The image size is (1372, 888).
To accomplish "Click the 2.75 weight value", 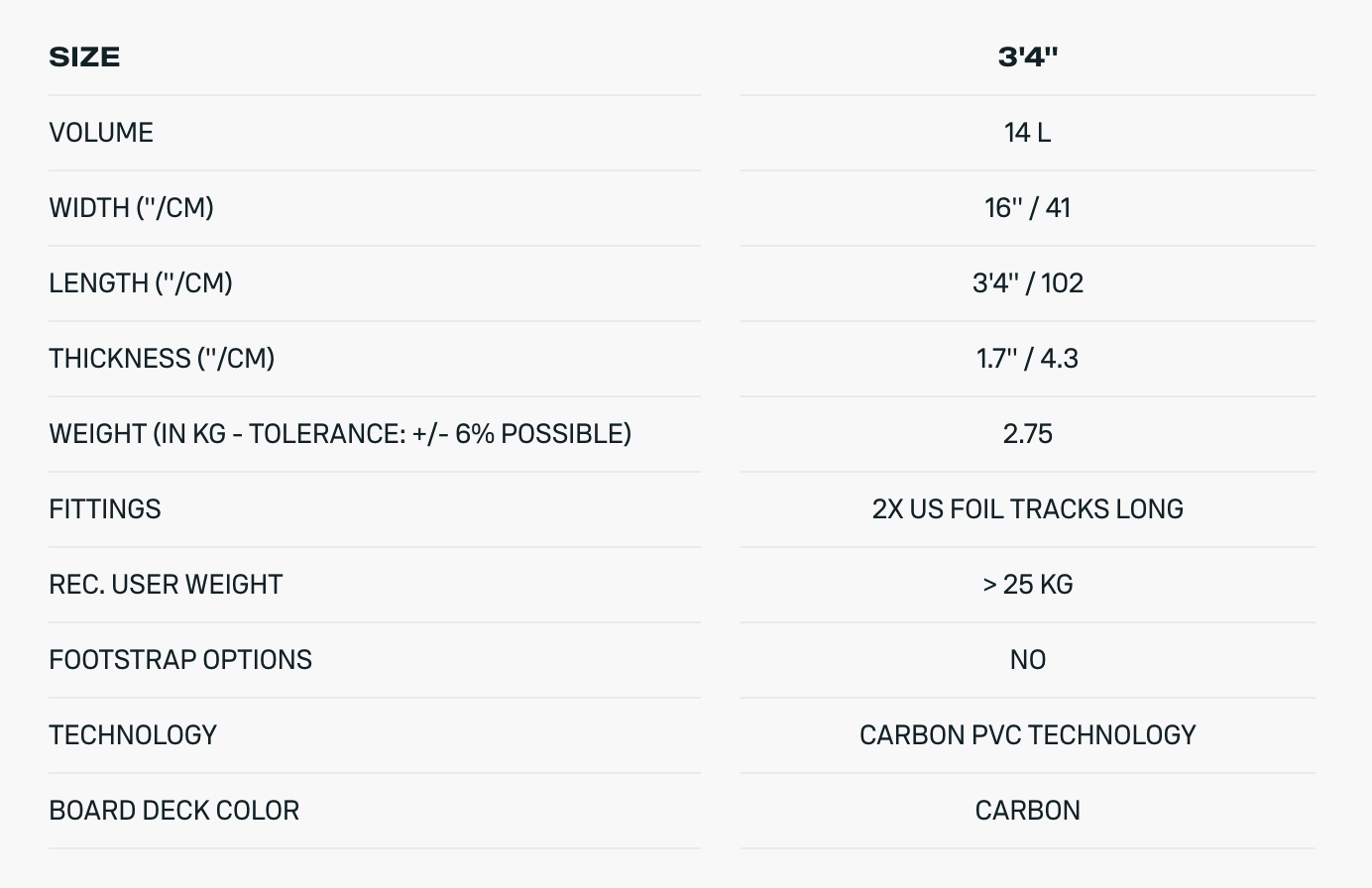I will [x=1027, y=434].
